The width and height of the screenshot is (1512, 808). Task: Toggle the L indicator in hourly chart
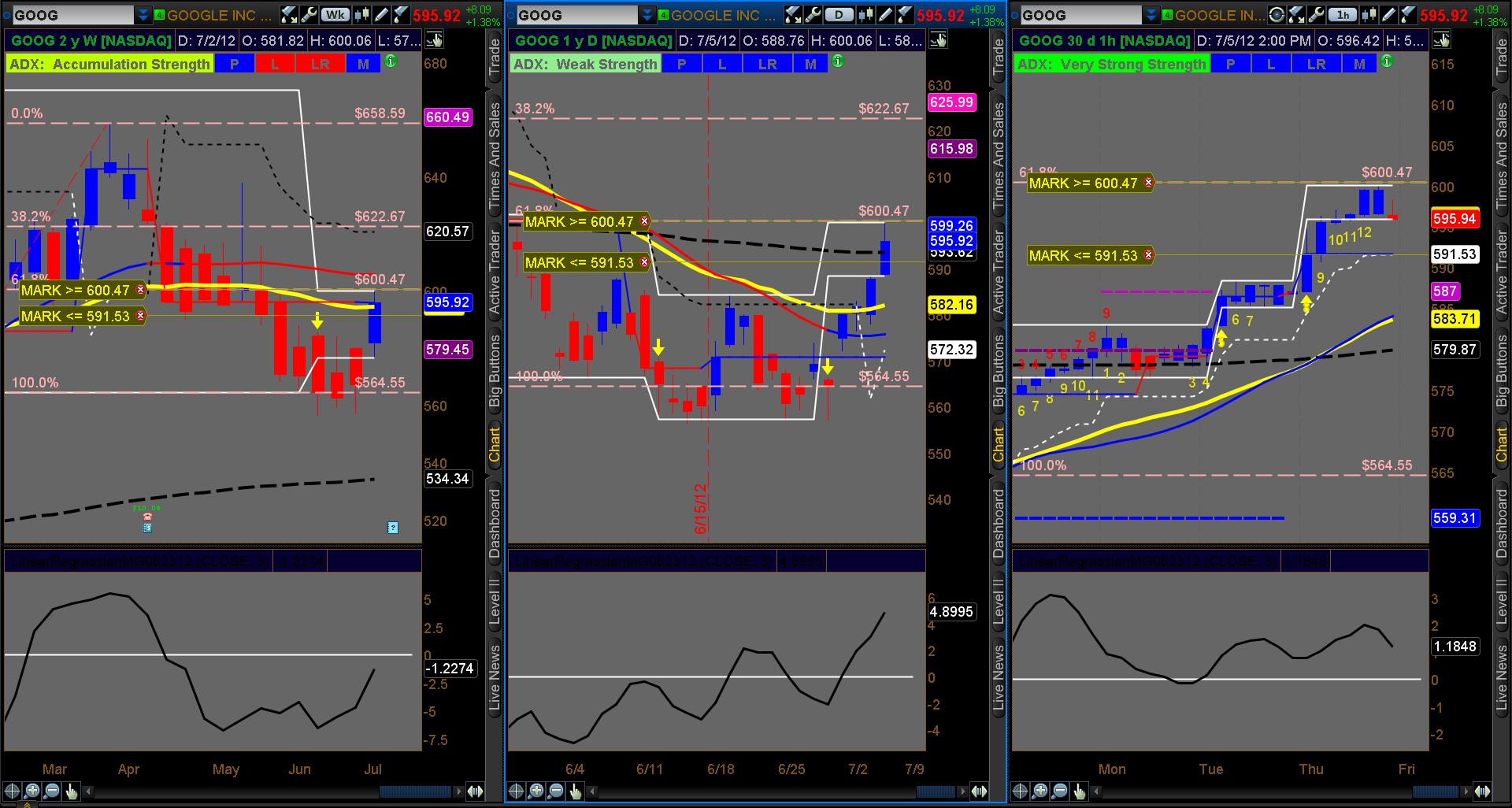[x=1271, y=64]
